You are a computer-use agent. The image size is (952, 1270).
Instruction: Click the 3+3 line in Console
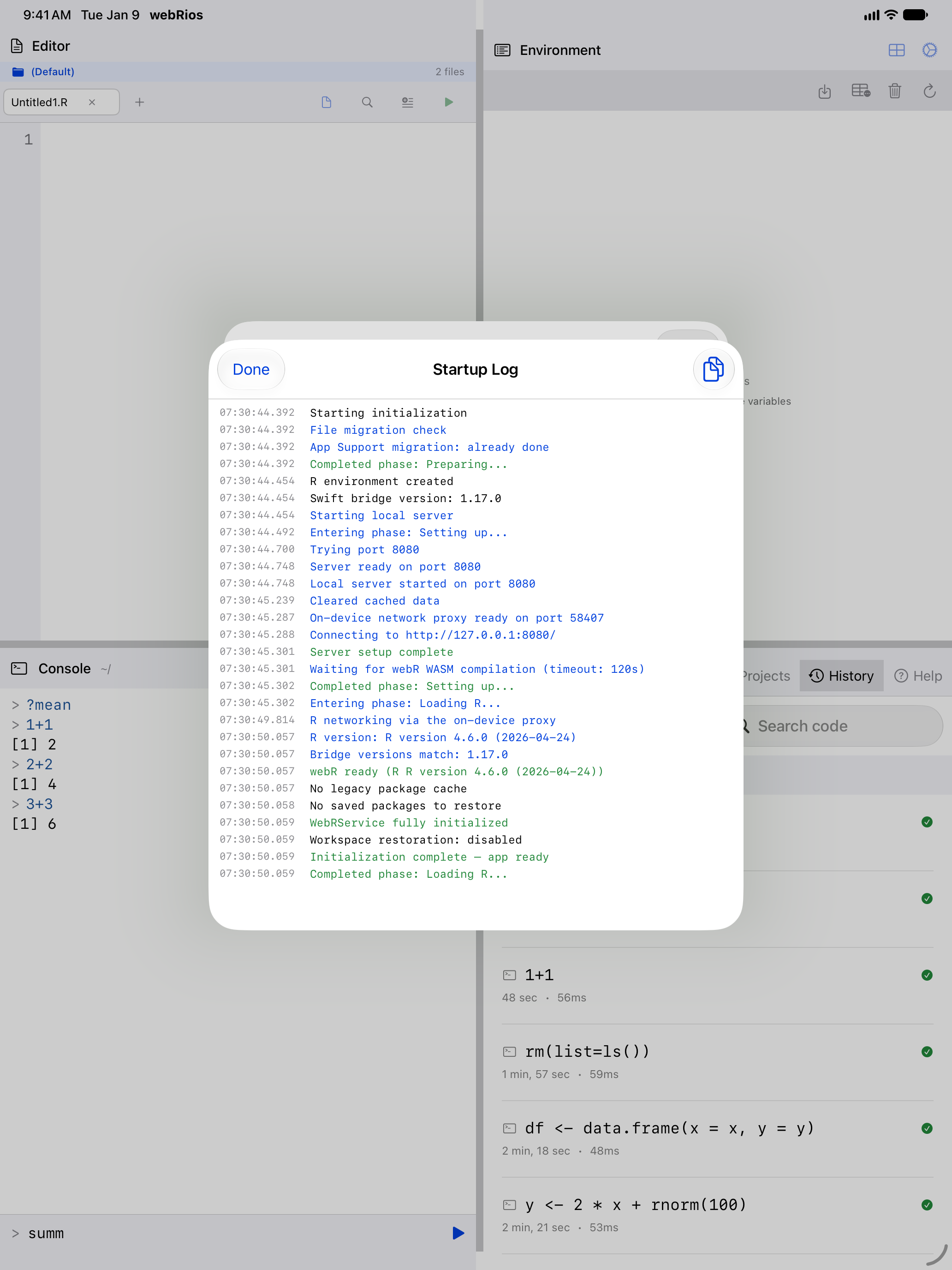[x=33, y=804]
